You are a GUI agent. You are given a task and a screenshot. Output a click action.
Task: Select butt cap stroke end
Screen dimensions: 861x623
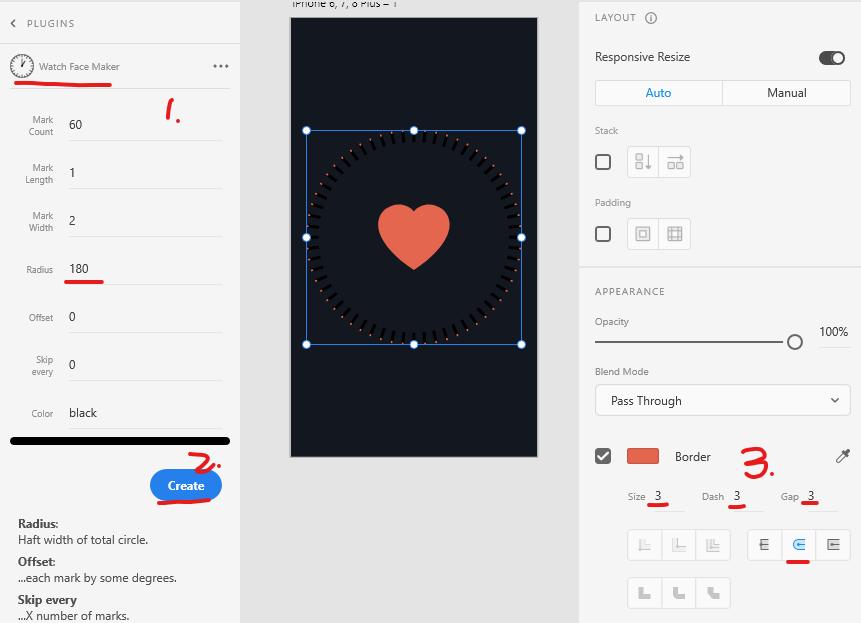point(764,545)
